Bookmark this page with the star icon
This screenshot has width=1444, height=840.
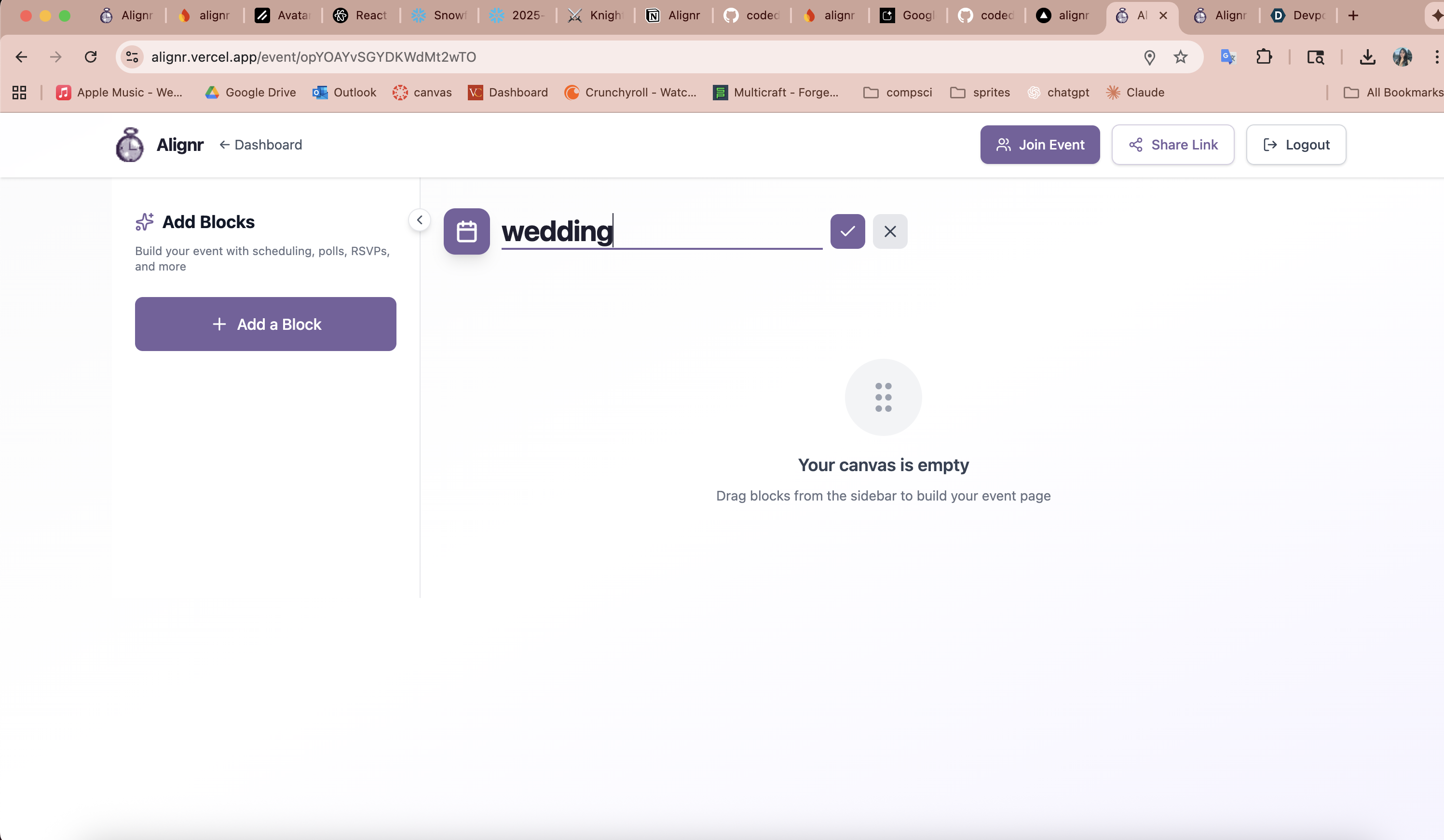tap(1180, 57)
